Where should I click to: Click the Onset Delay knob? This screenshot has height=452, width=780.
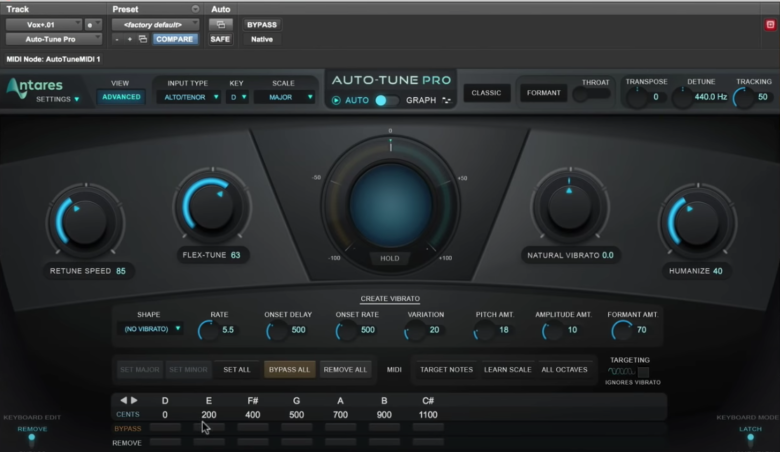click(x=277, y=330)
